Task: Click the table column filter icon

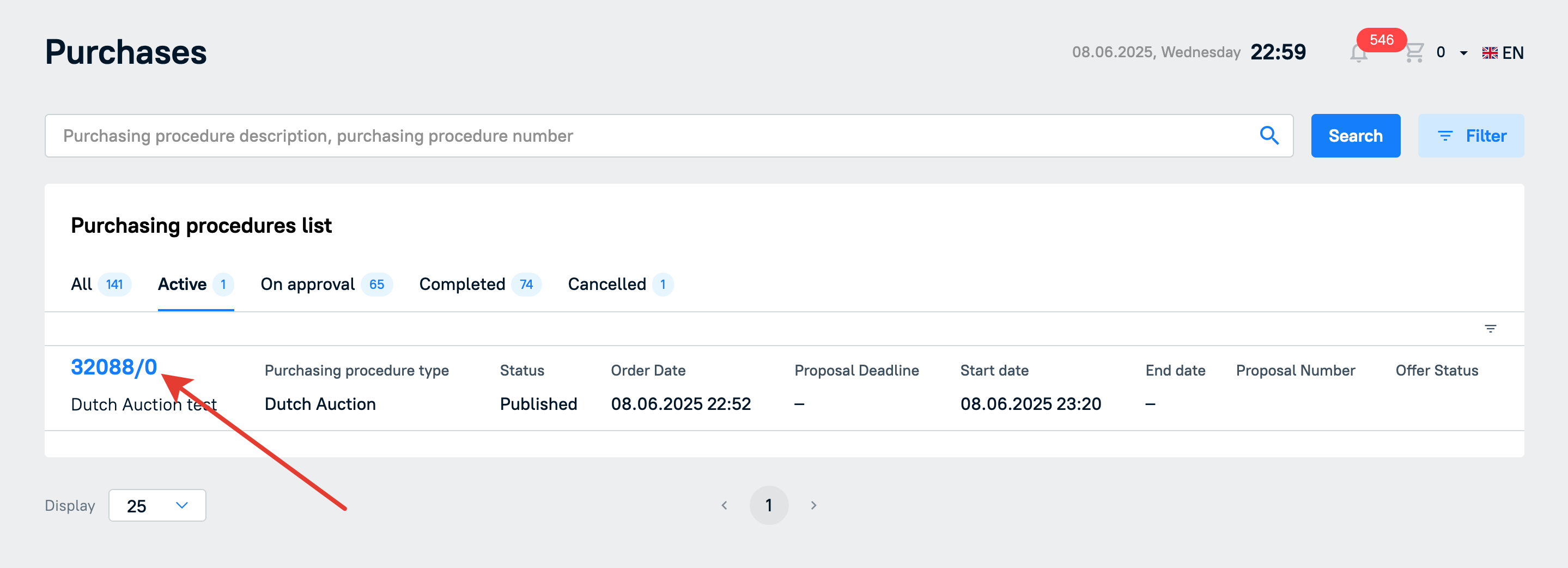Action: point(1490,329)
